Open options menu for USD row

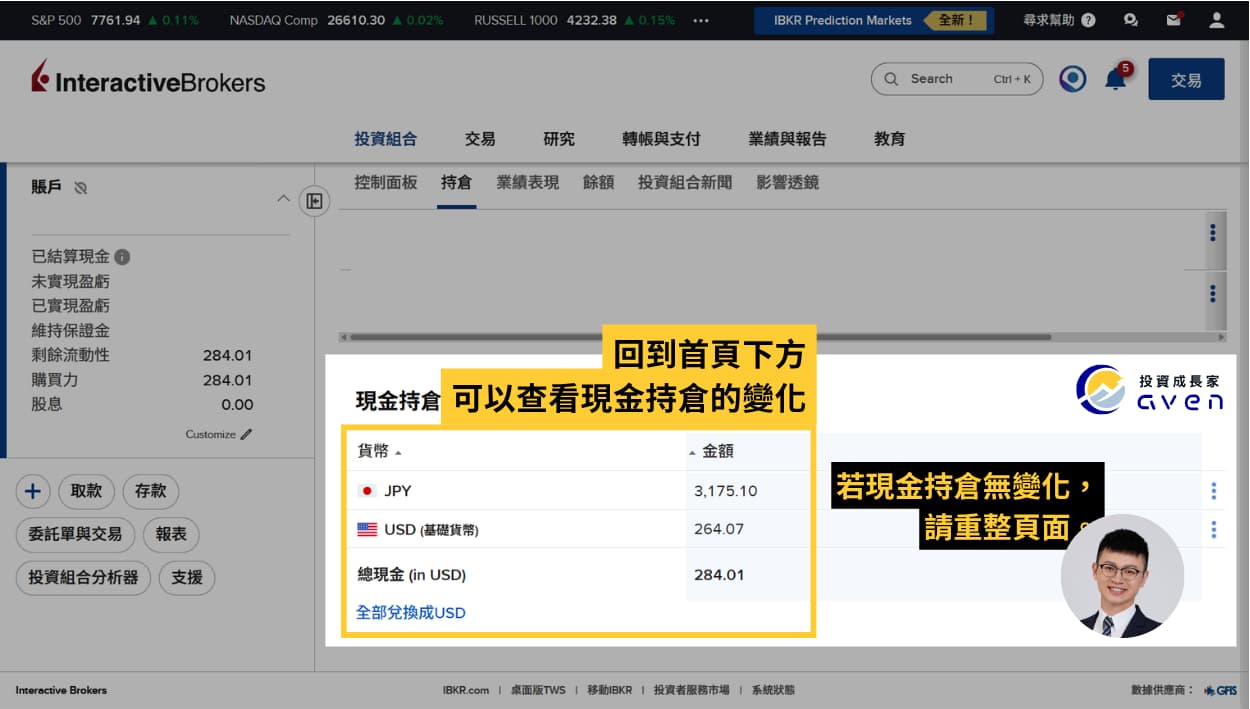pyautogui.click(x=1213, y=529)
